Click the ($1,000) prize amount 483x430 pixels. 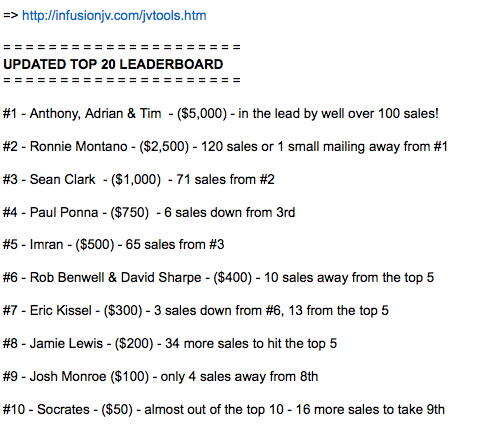tap(136, 179)
